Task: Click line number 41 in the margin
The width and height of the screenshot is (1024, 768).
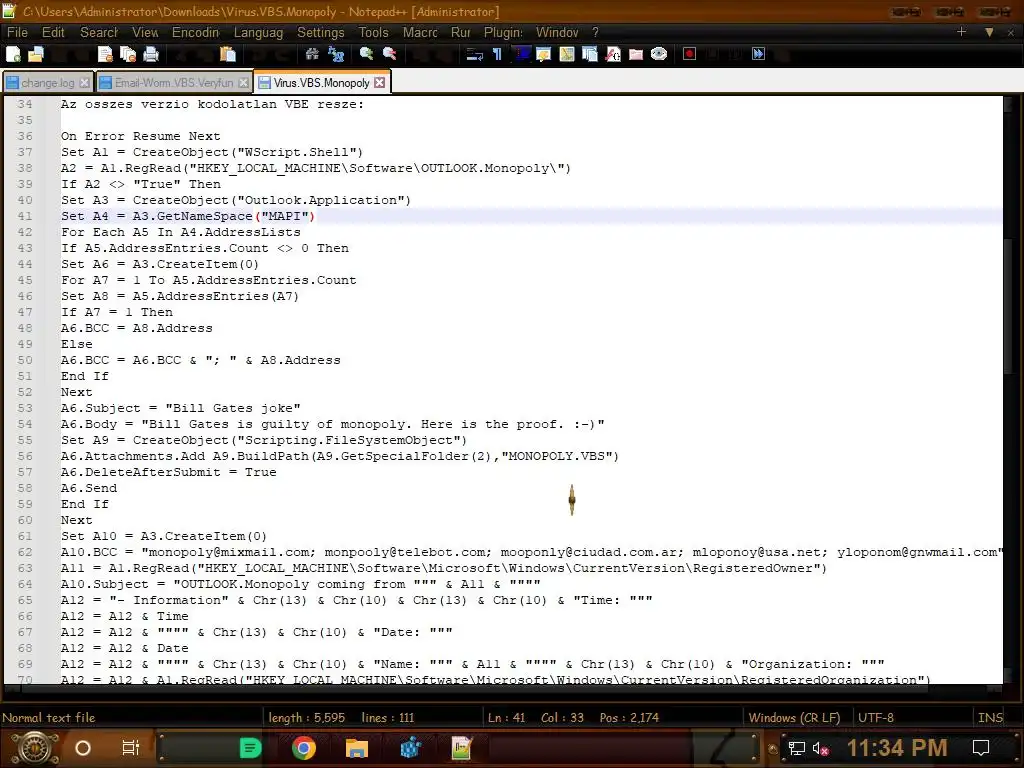Action: click(x=25, y=216)
